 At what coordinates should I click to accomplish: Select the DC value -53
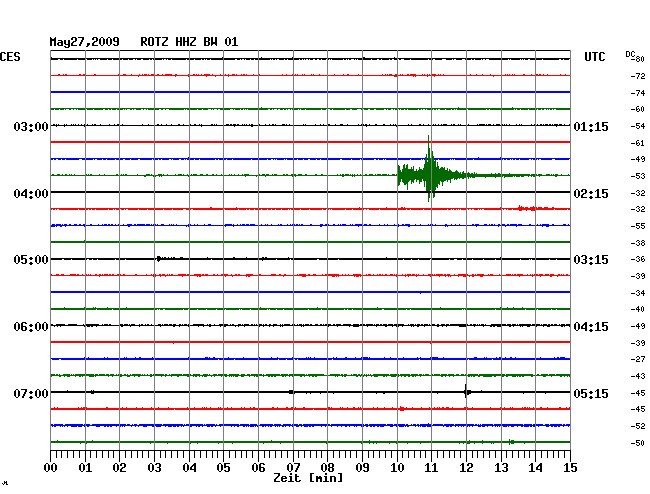[x=638, y=176]
